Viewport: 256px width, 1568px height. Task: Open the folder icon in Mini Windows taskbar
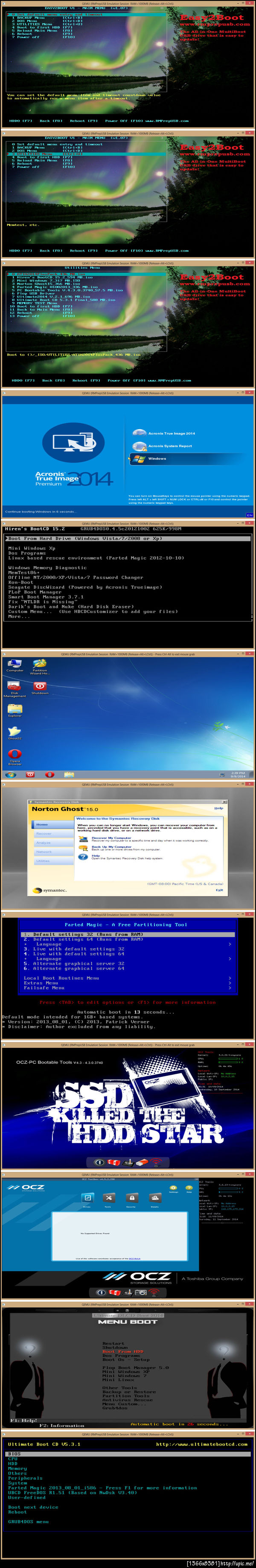[x=69, y=774]
